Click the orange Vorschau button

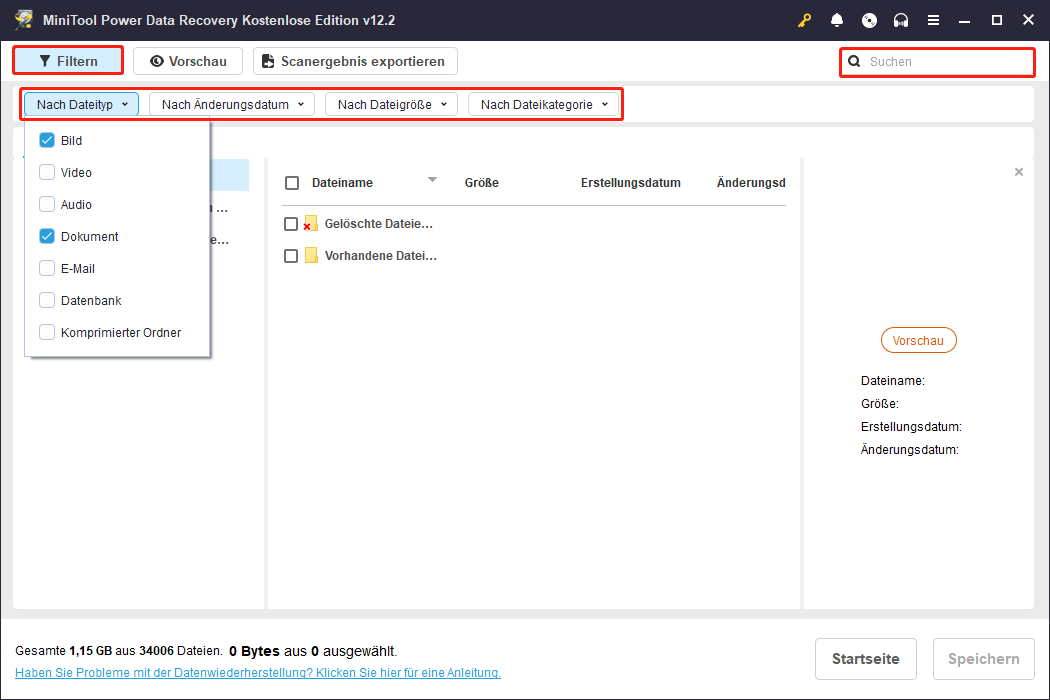tap(918, 340)
